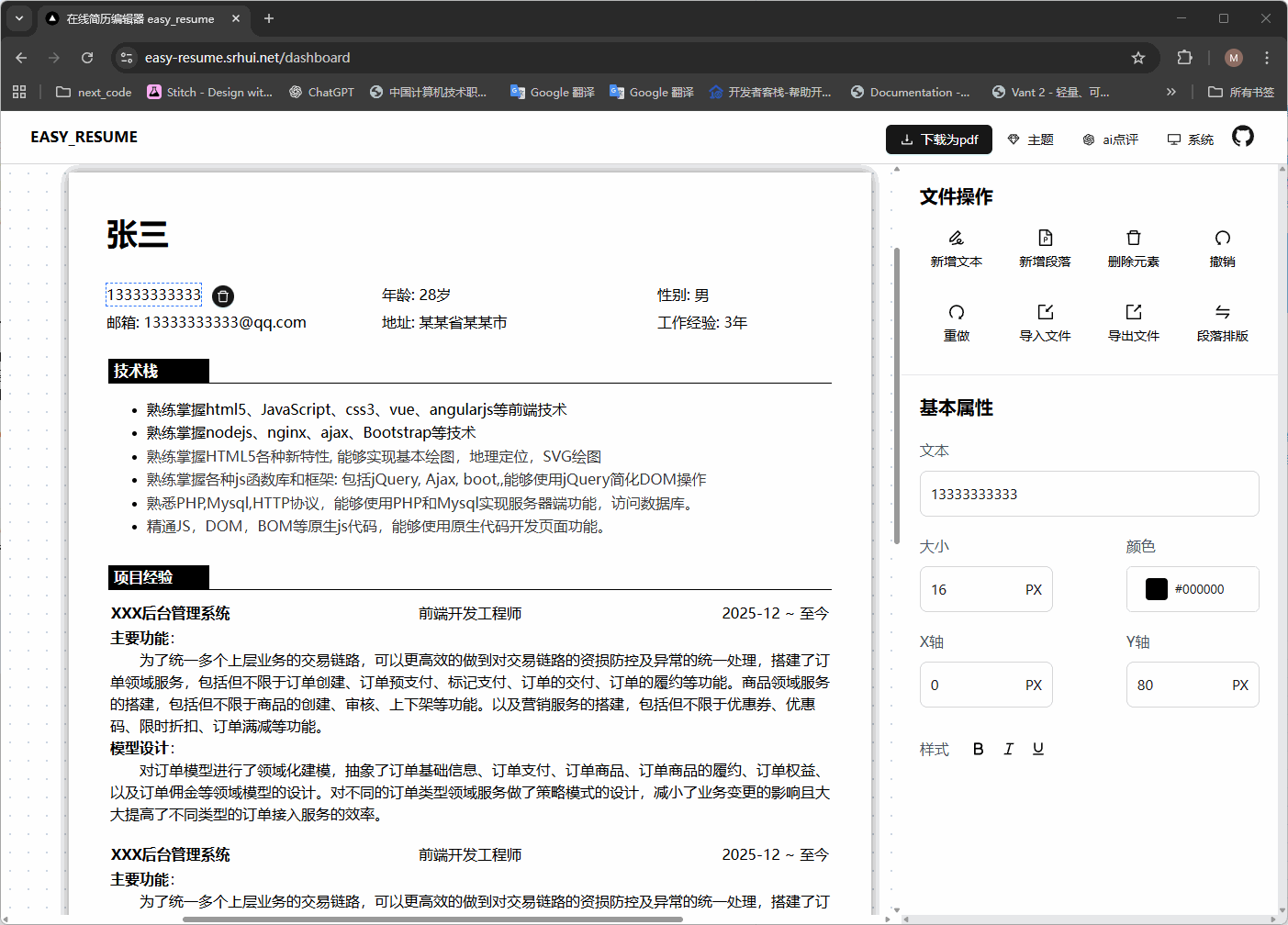Toggle italic style I icon
This screenshot has width=1288, height=925.
click(1008, 749)
